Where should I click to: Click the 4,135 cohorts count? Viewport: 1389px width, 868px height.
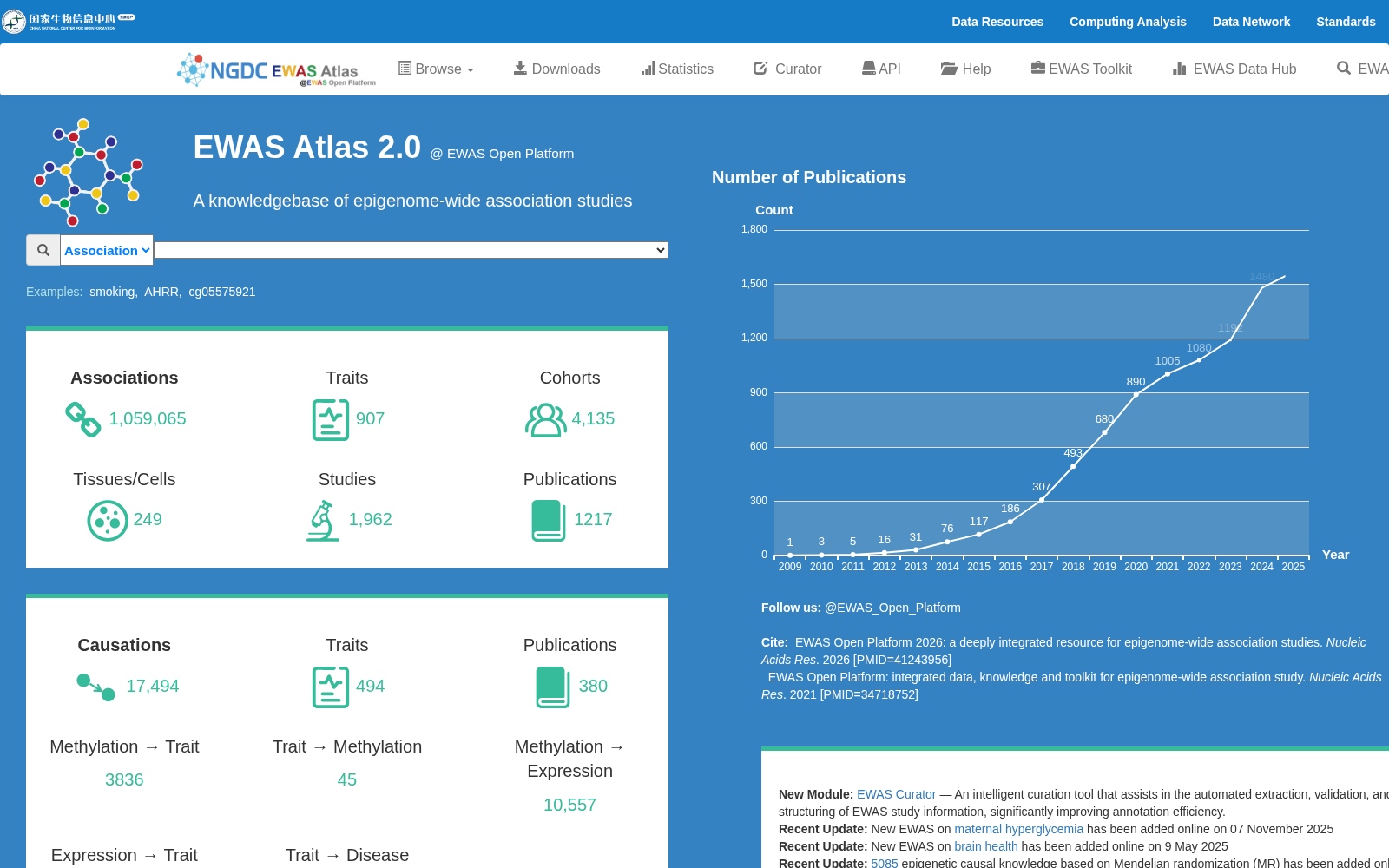[593, 419]
